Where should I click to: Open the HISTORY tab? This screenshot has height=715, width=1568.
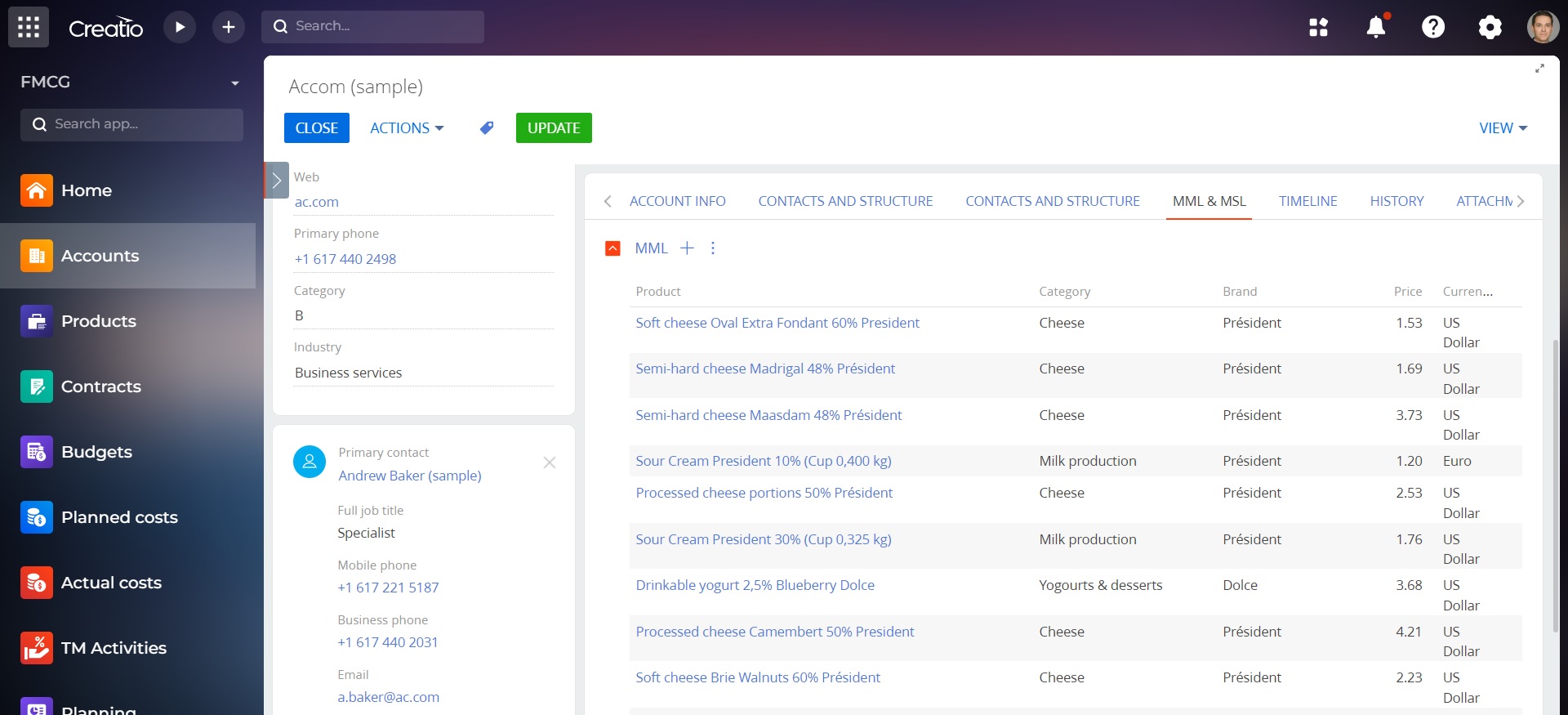point(1396,201)
